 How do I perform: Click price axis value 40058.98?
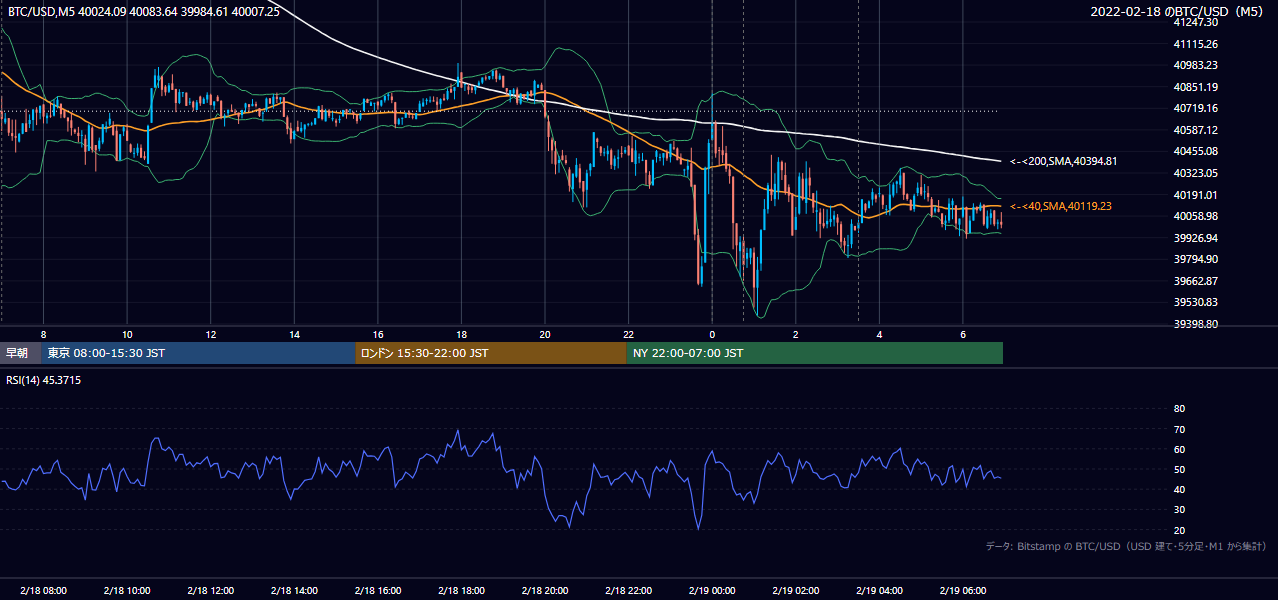pos(1195,216)
